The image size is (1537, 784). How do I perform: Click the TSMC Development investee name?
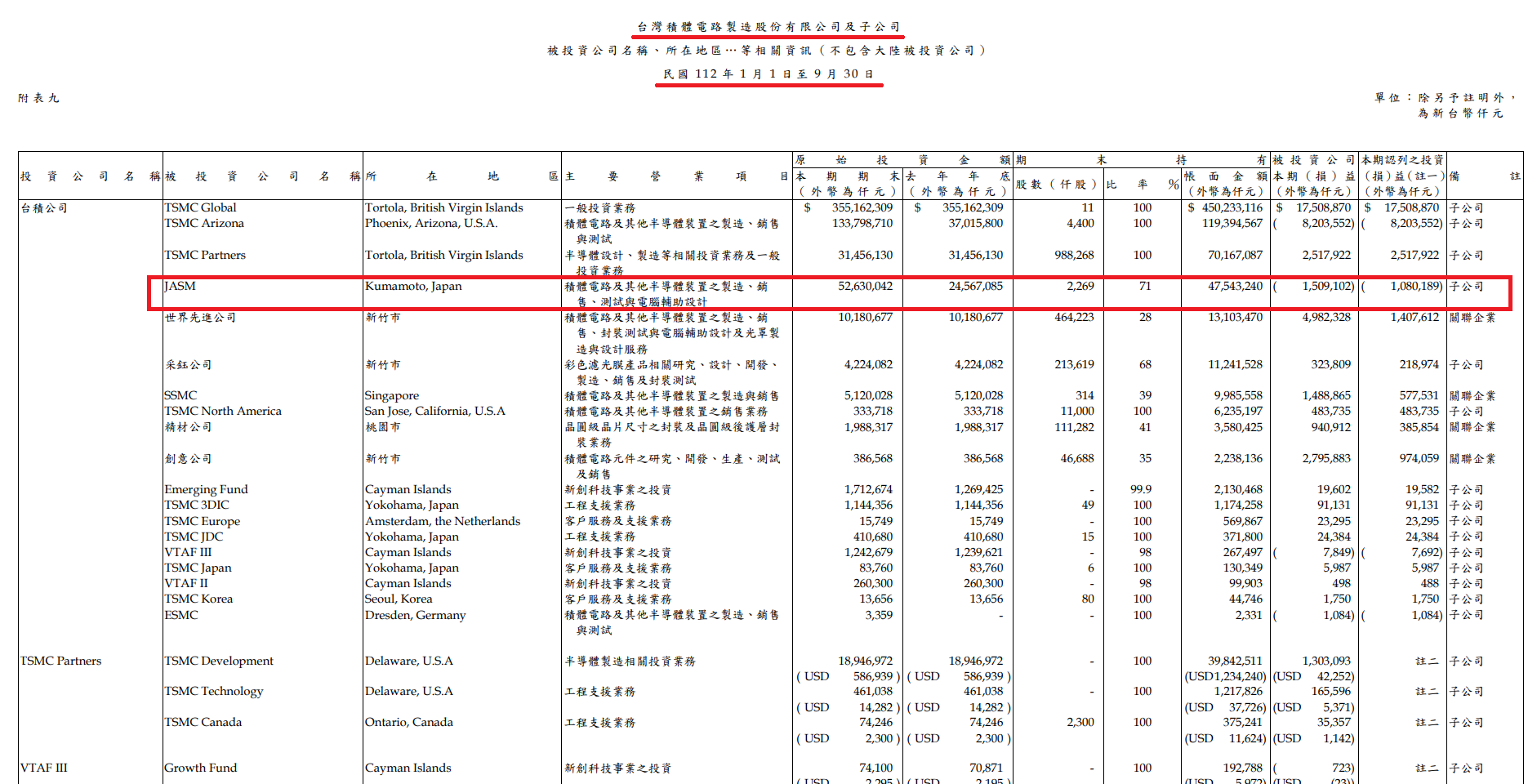point(219,661)
